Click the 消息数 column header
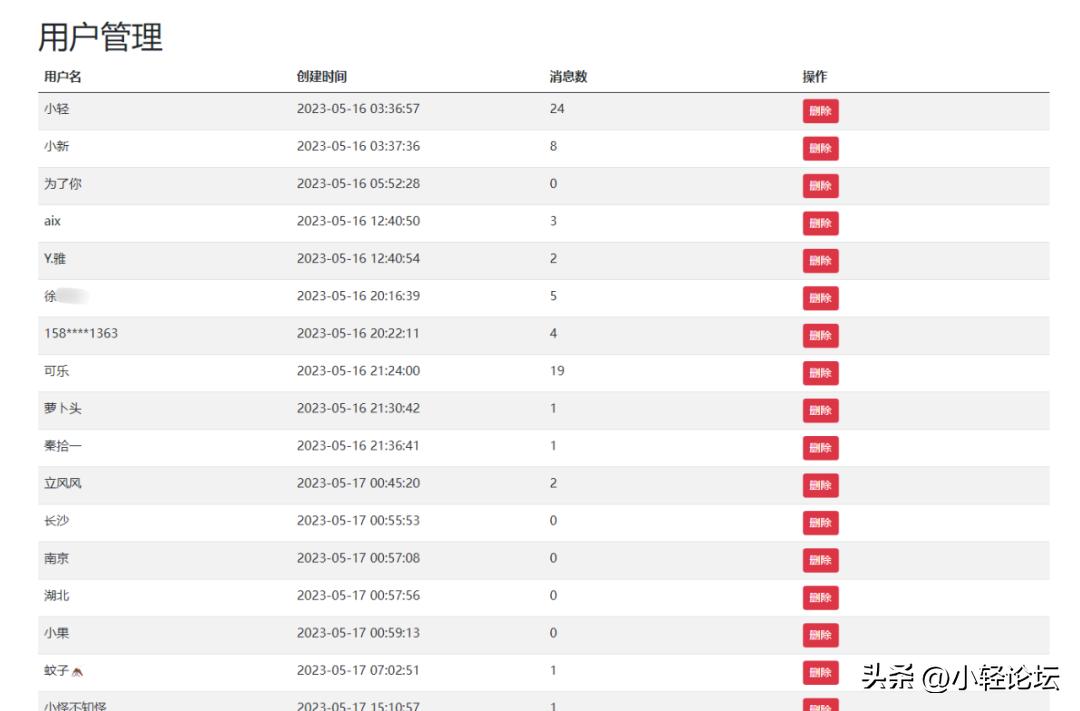 [568, 77]
